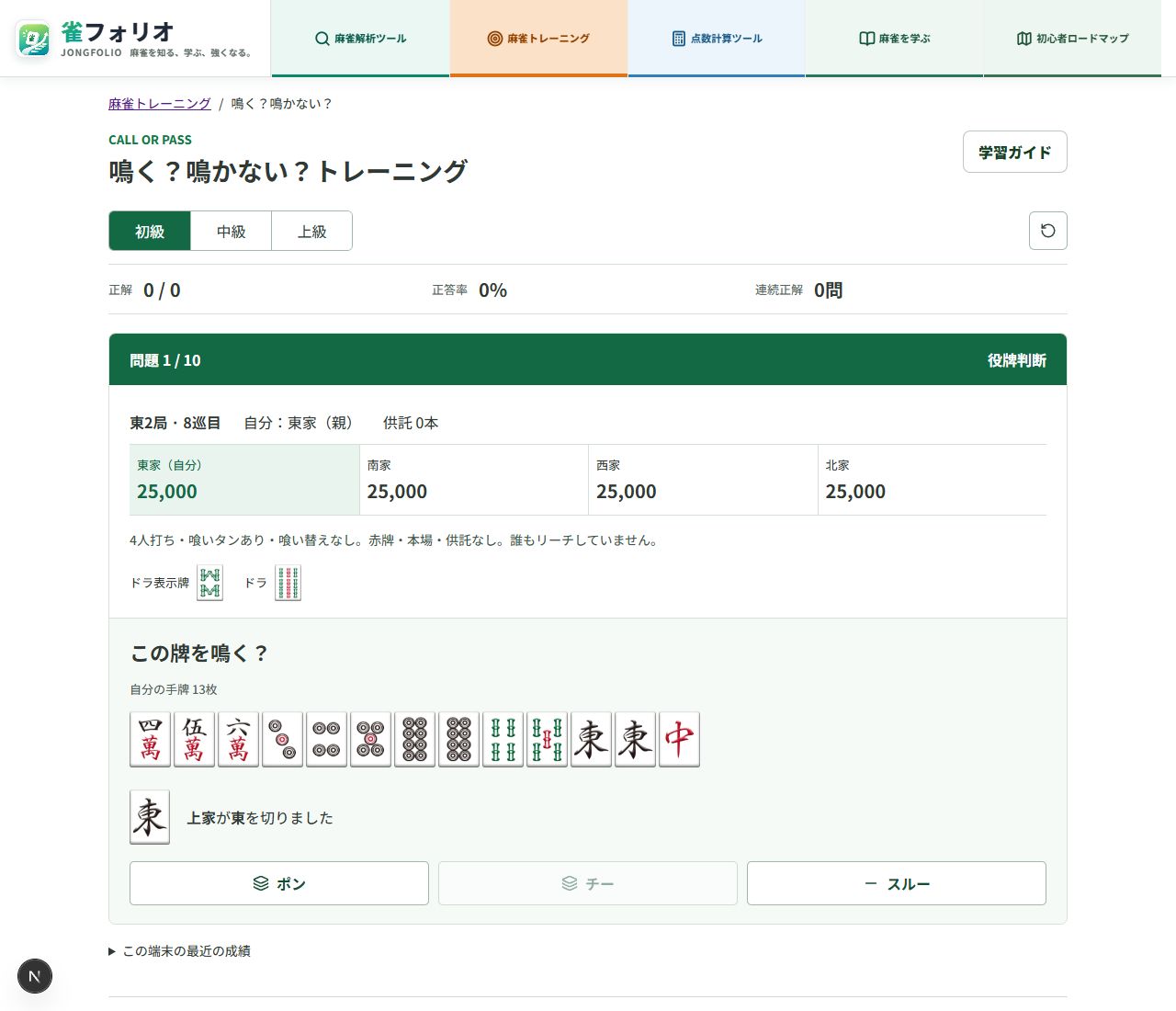Click the 問題 1 / 10 header text
Screen dimensions: 1176x1011
coord(165,360)
